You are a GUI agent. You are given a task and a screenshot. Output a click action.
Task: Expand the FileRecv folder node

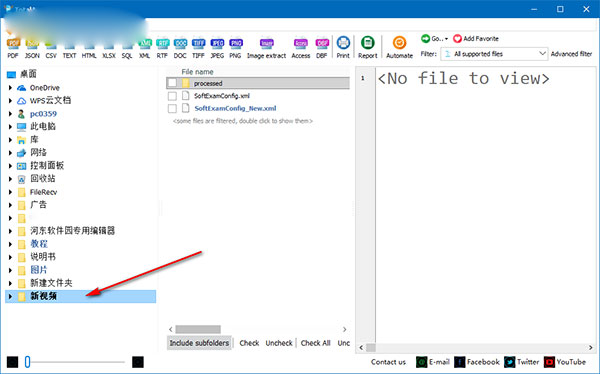10,192
